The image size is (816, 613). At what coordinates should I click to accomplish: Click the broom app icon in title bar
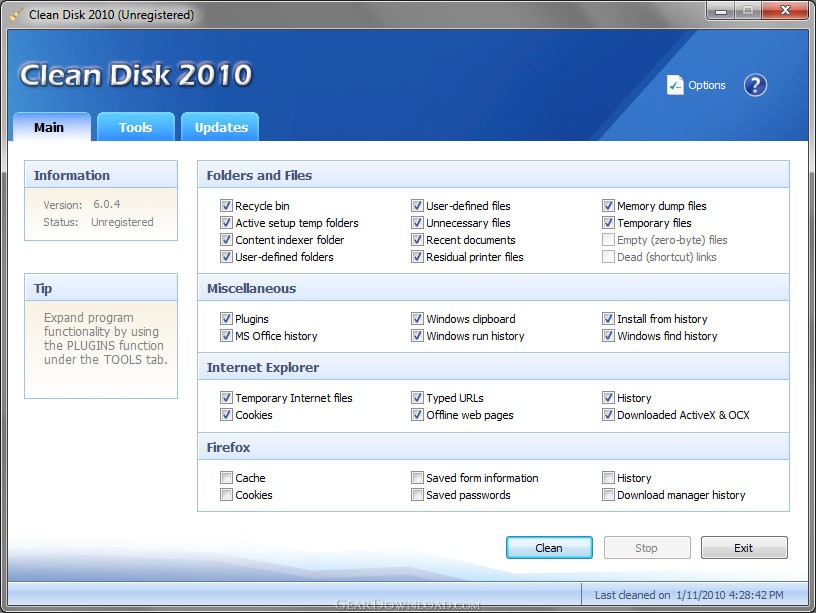(x=15, y=15)
